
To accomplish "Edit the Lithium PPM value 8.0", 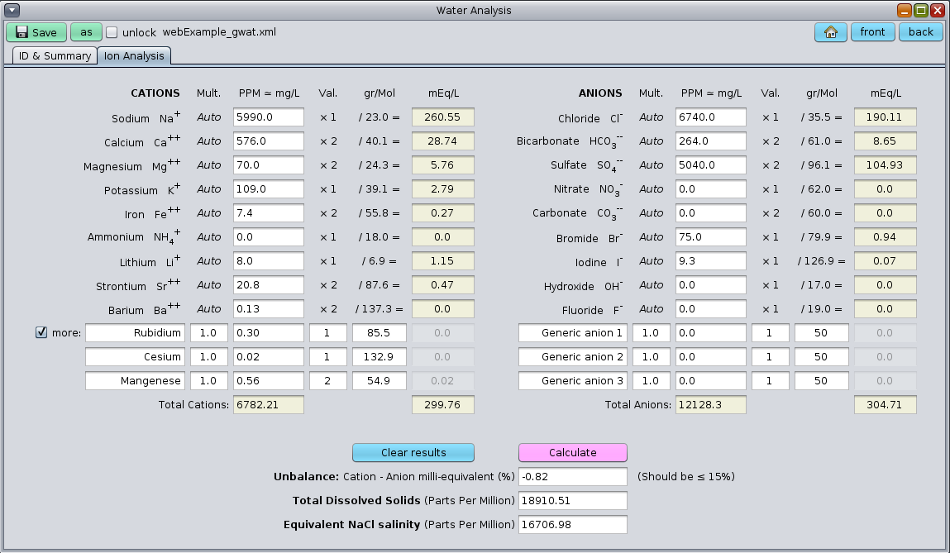I will click(x=268, y=260).
